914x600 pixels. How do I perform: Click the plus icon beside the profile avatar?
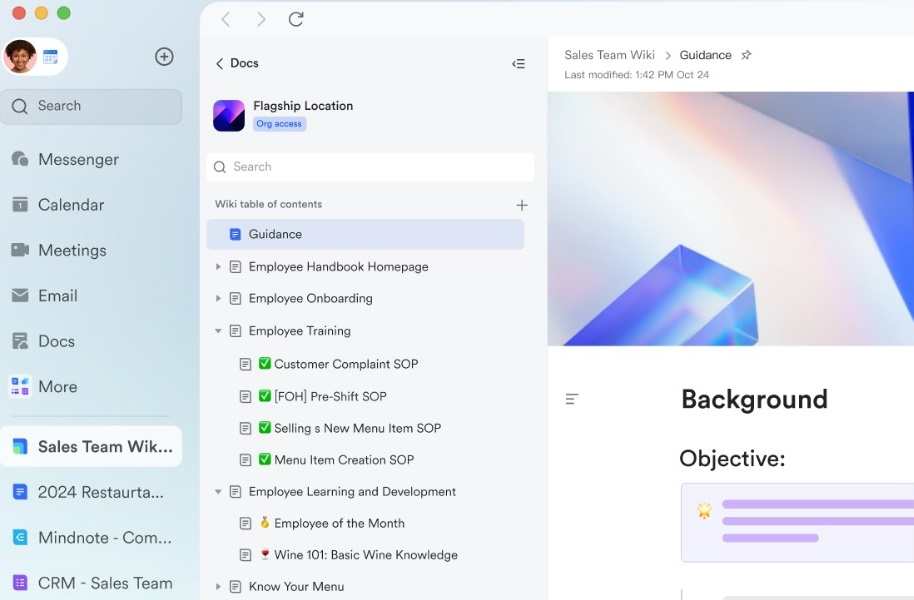(x=164, y=57)
